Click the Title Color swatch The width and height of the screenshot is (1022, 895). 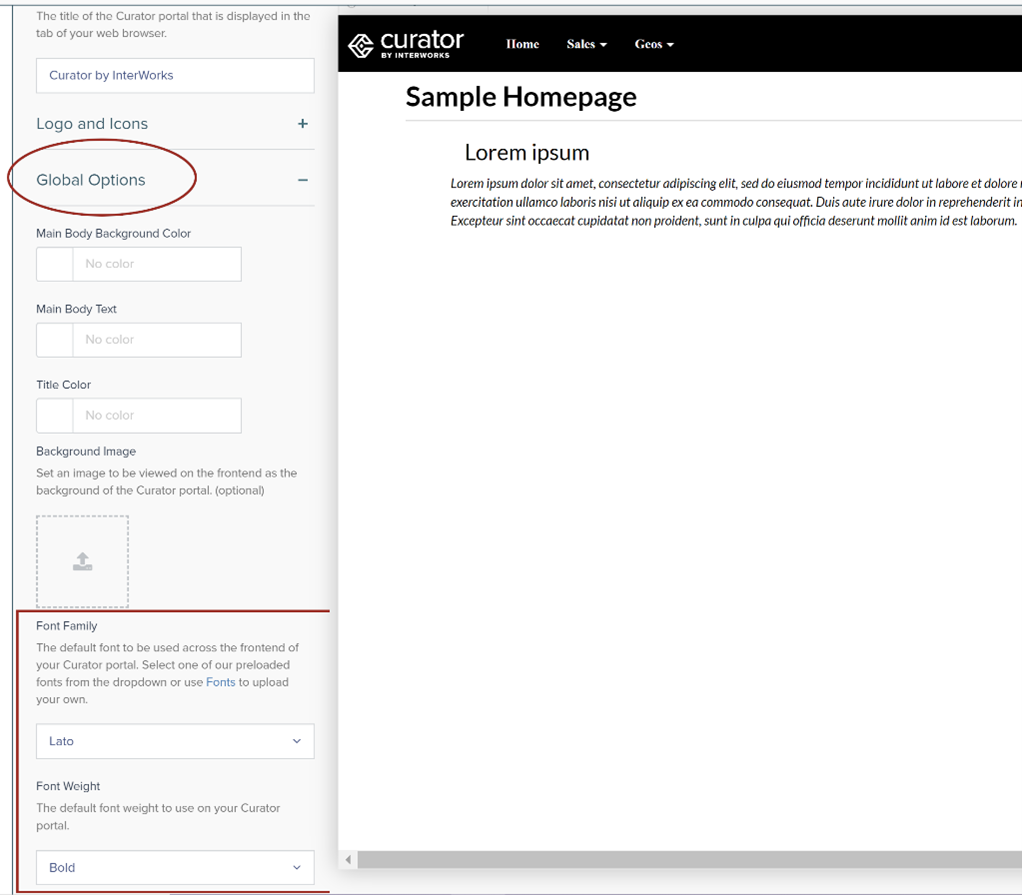click(55, 415)
